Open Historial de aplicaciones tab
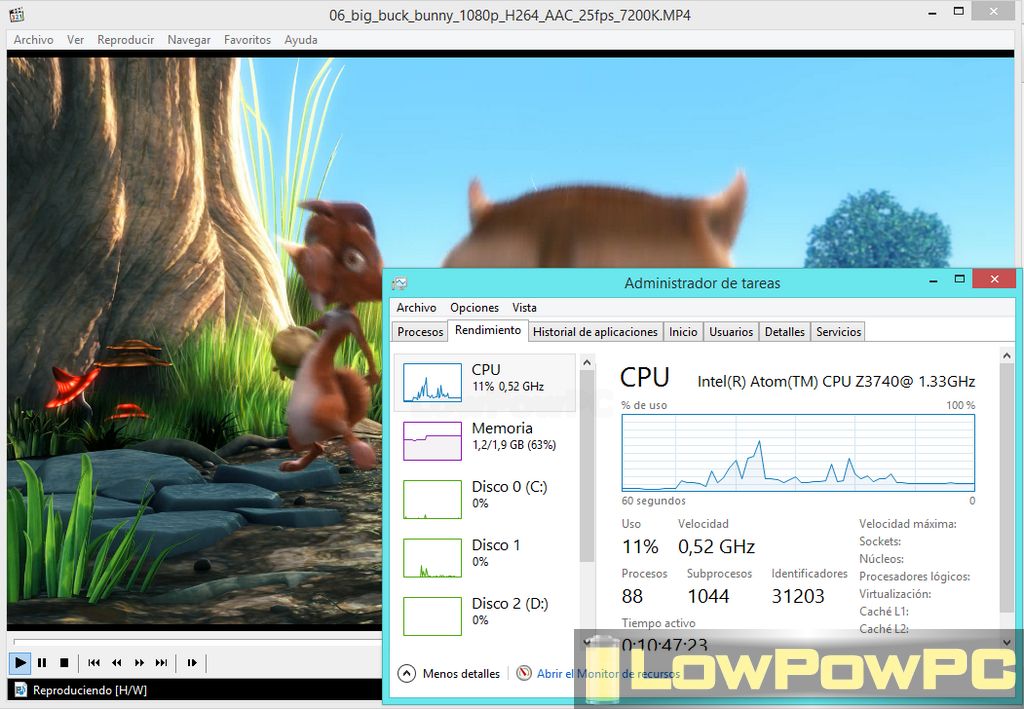This screenshot has width=1024, height=709. pos(595,332)
